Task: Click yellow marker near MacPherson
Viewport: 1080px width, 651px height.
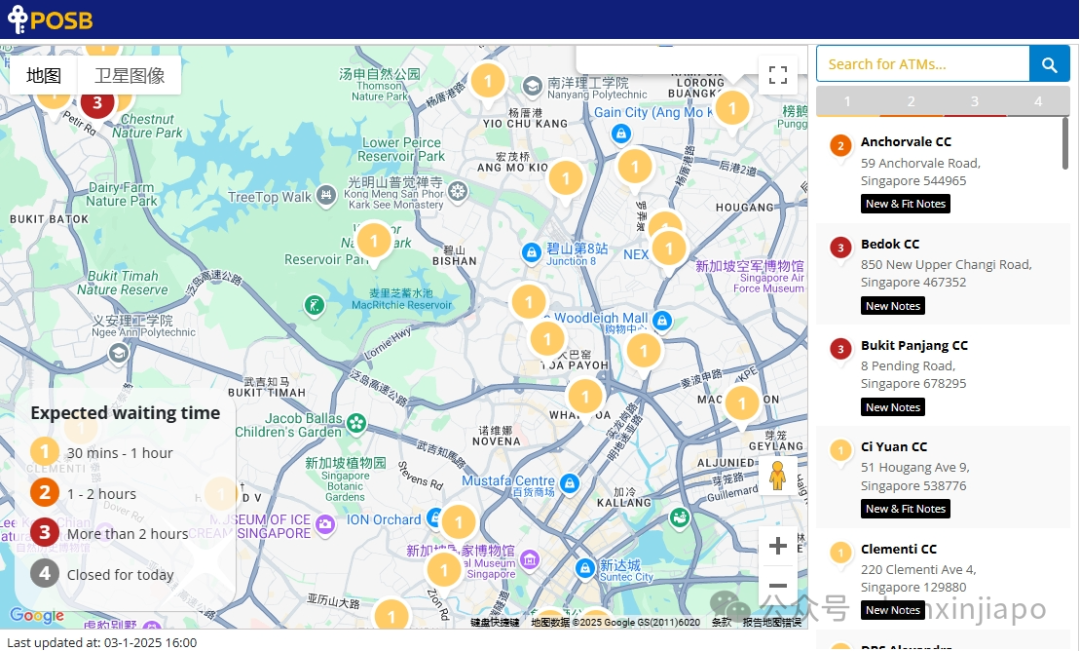Action: [742, 404]
